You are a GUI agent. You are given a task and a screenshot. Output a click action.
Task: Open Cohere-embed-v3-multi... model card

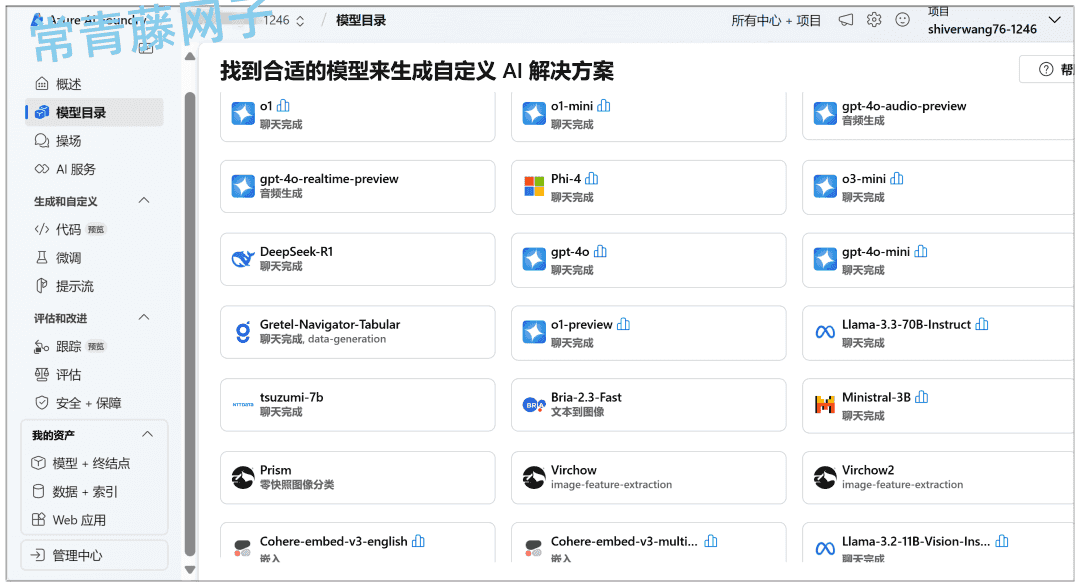click(x=648, y=544)
